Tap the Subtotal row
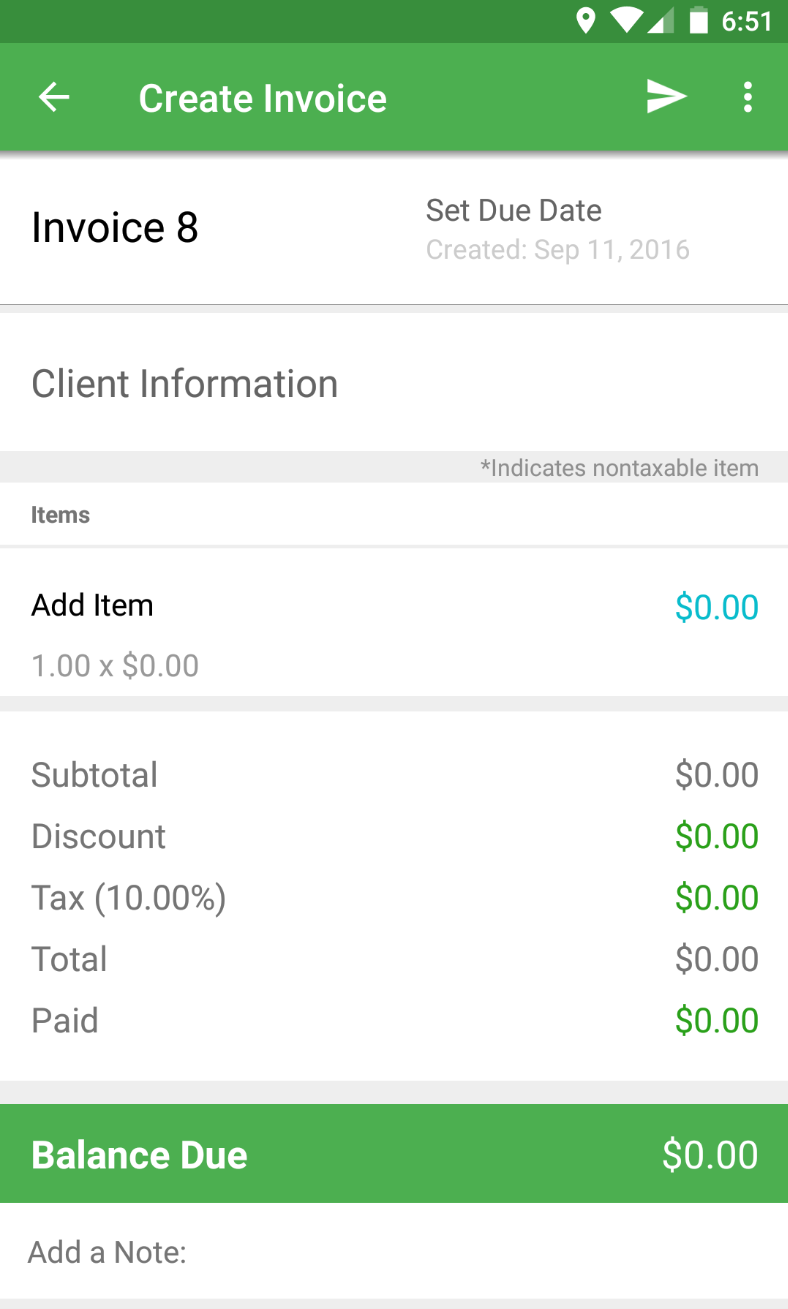The height and width of the screenshot is (1309, 788). coord(394,775)
